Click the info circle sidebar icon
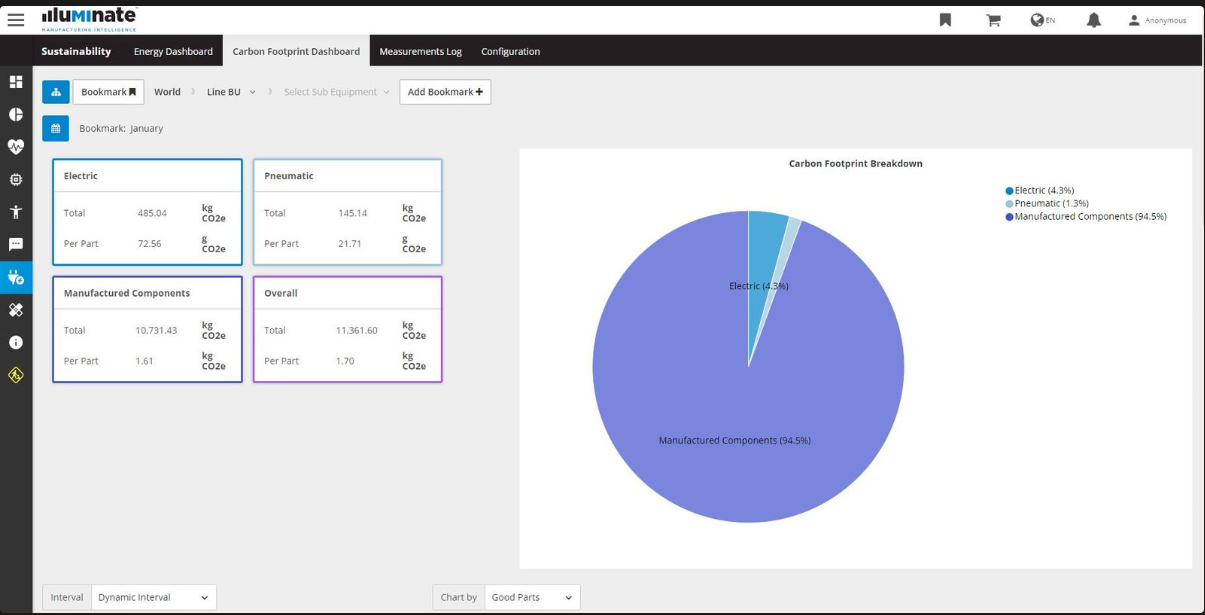The image size is (1205, 615). (x=16, y=342)
